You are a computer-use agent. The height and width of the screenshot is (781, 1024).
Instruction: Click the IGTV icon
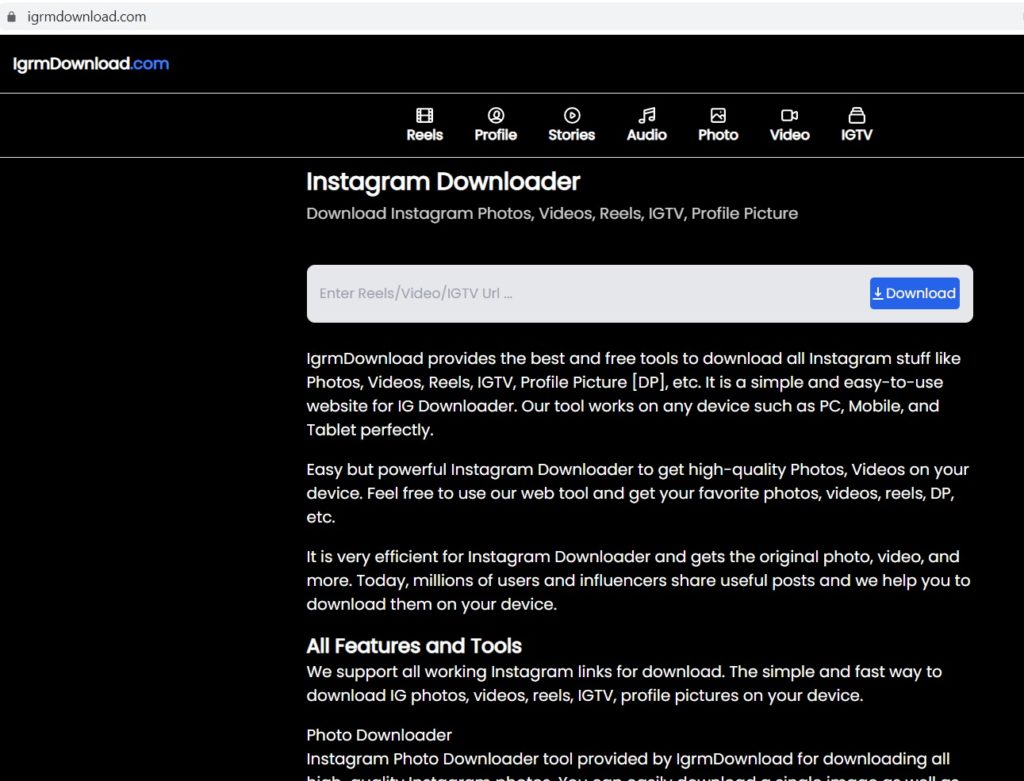(x=856, y=116)
